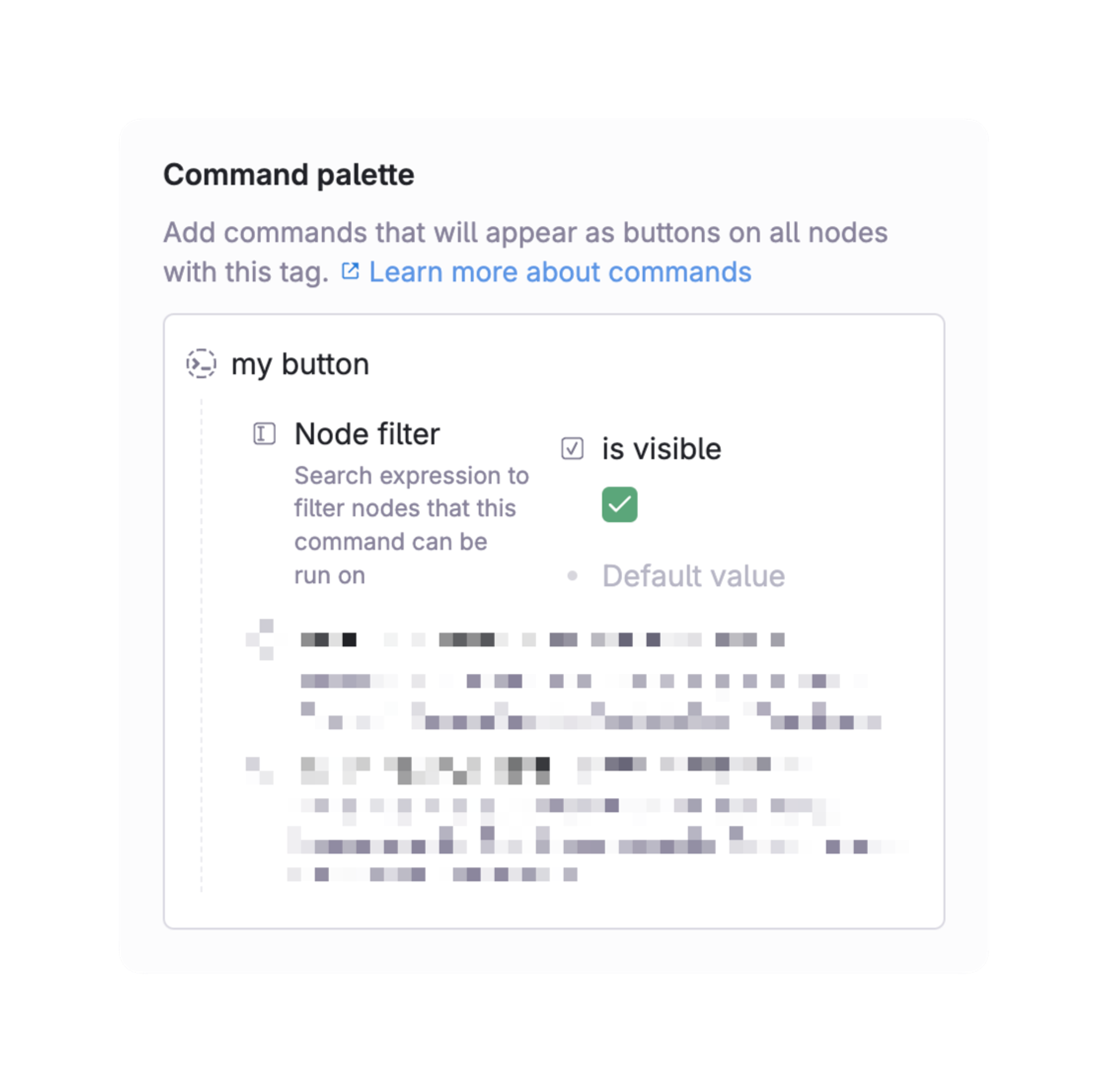1107x1092 pixels.
Task: Click the external link icon before "Learn more"
Action: 352,270
